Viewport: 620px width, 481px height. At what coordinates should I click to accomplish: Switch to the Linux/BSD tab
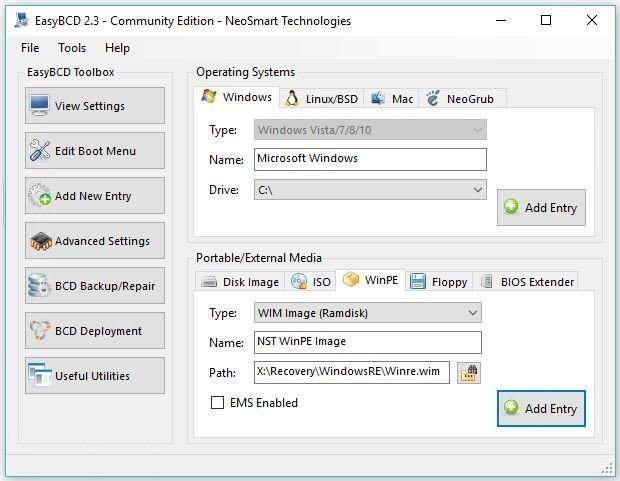322,98
